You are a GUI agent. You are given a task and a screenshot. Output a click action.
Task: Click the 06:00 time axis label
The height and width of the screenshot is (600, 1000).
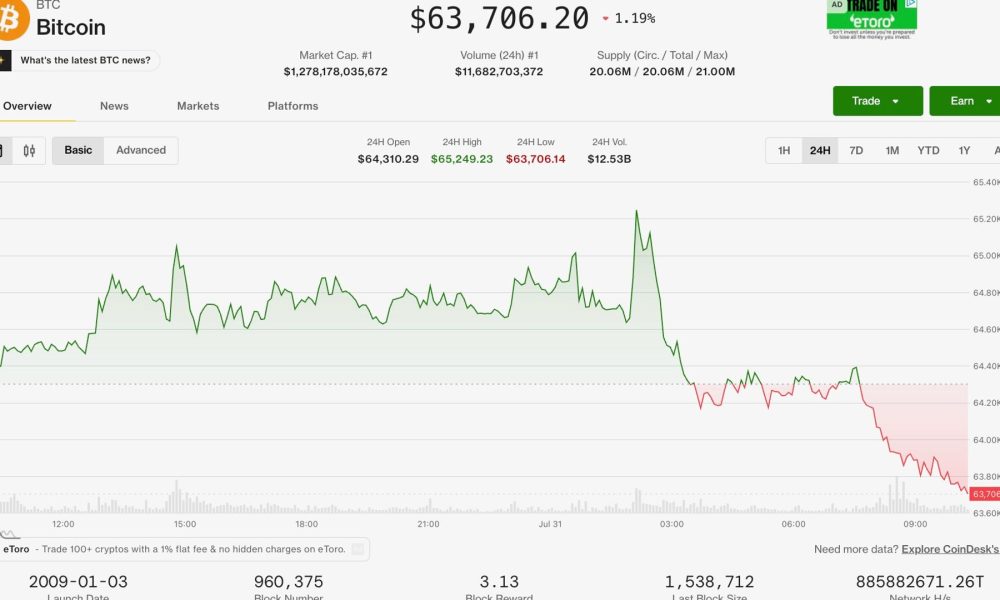coord(793,524)
